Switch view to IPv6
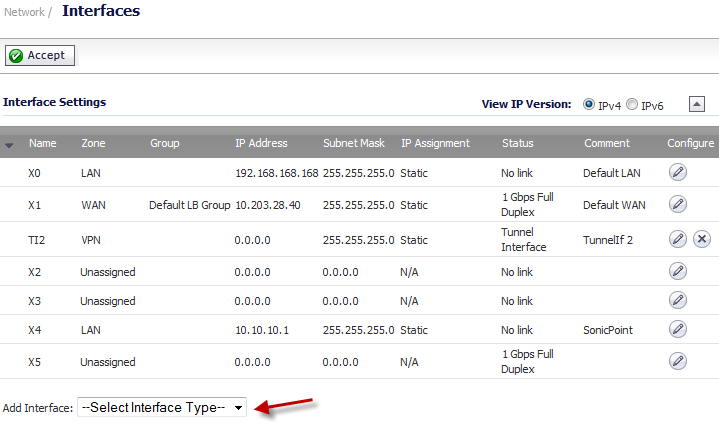The height and width of the screenshot is (426, 719). [632, 105]
